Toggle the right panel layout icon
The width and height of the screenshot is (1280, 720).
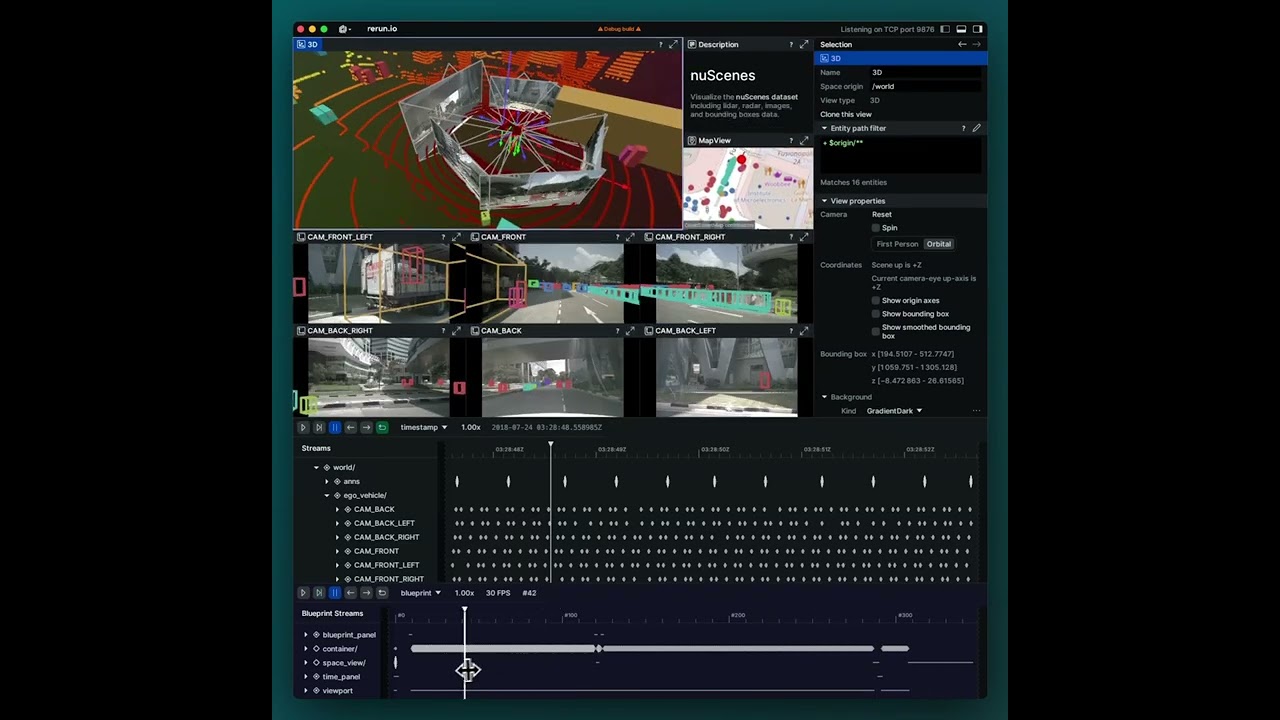(977, 29)
